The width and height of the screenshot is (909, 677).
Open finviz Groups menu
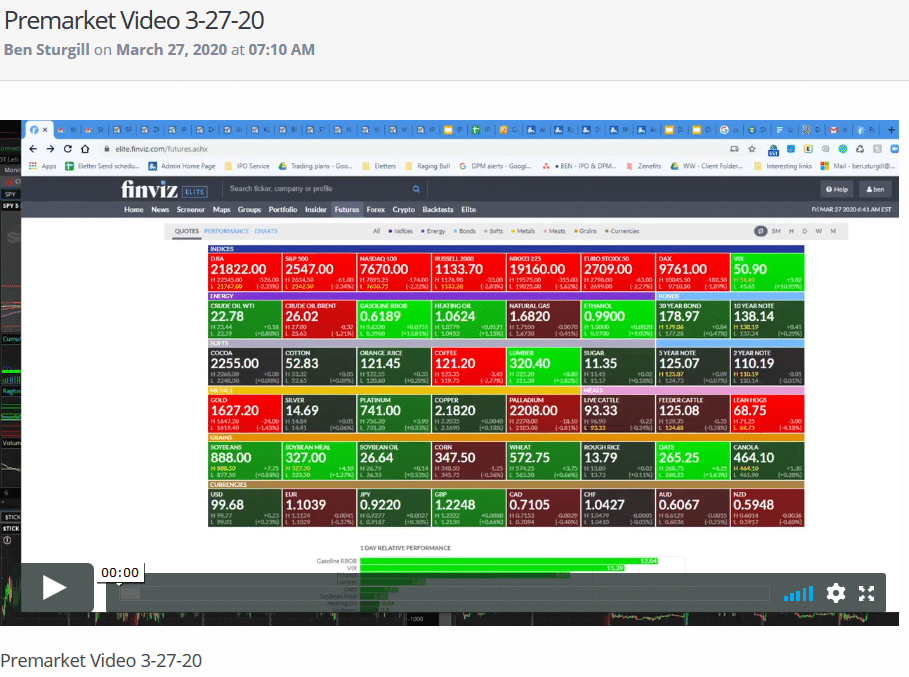249,209
